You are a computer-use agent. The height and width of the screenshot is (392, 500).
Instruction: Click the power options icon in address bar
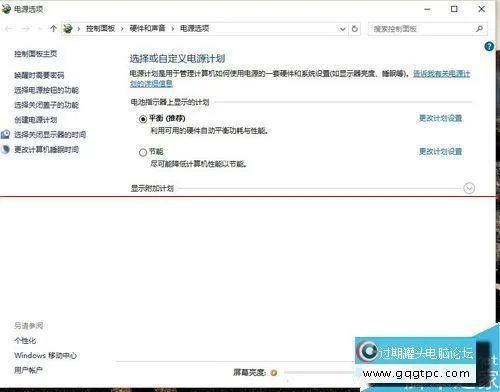click(68, 29)
